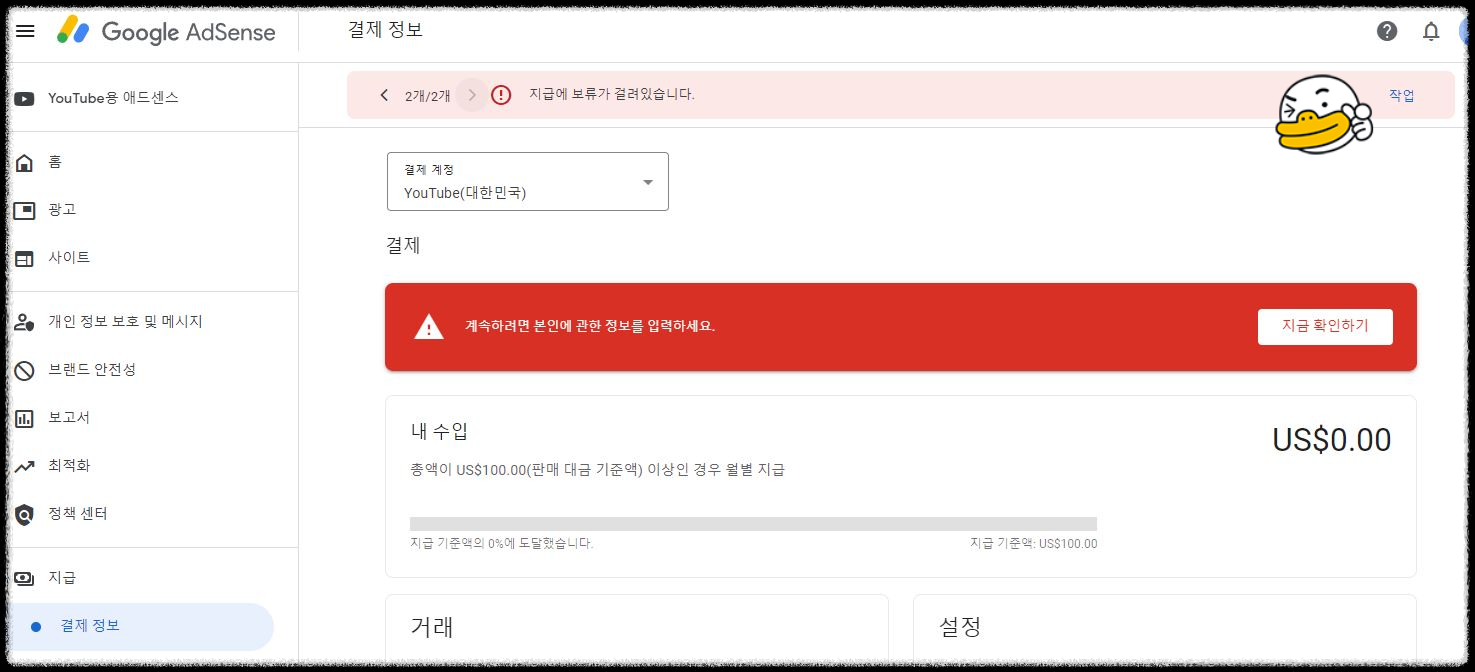Image resolution: width=1475 pixels, height=672 pixels.
Task: Click 지급 기준액: US$100.00 label
Action: tap(1033, 544)
